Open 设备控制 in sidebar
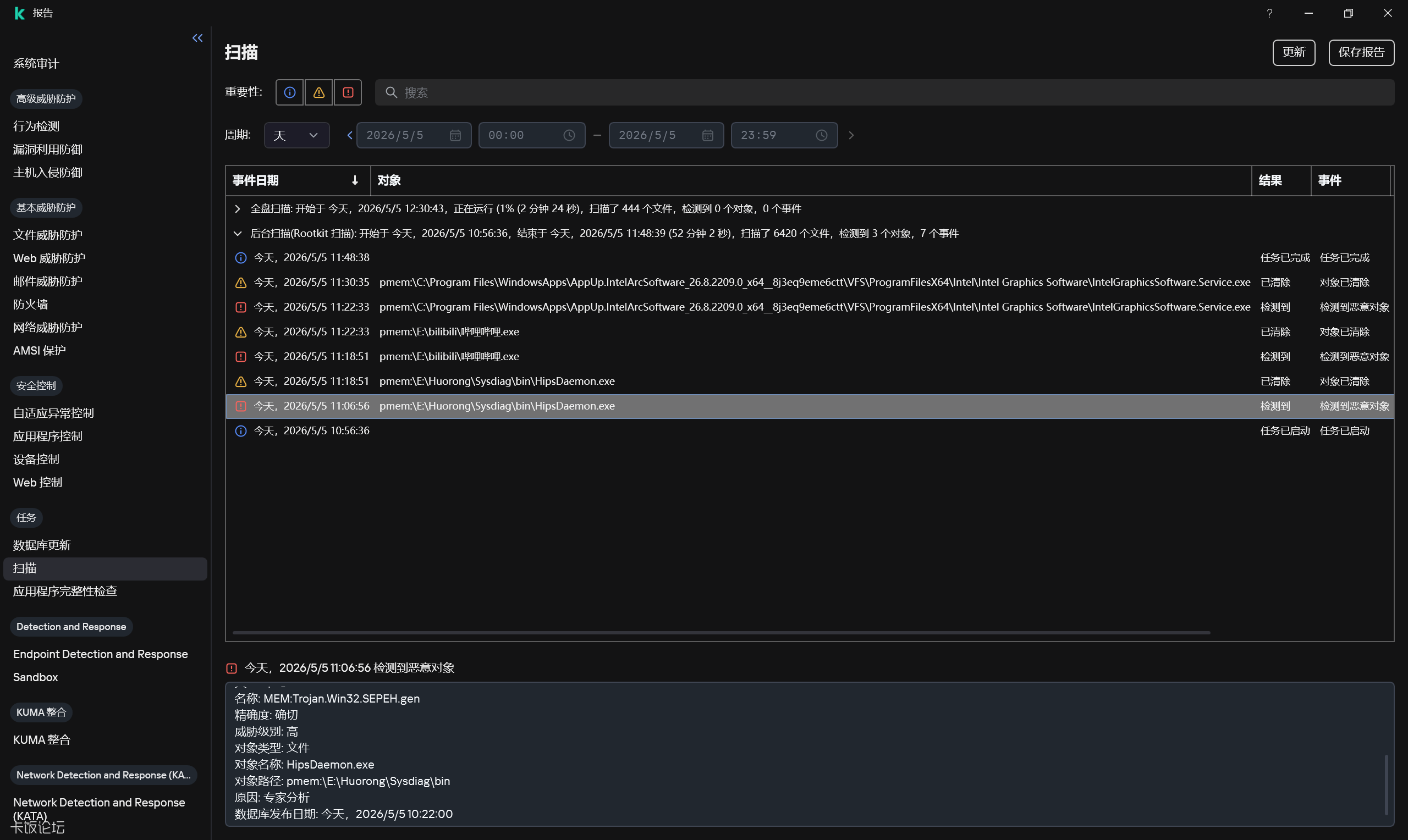Image resolution: width=1408 pixels, height=840 pixels. 36,460
